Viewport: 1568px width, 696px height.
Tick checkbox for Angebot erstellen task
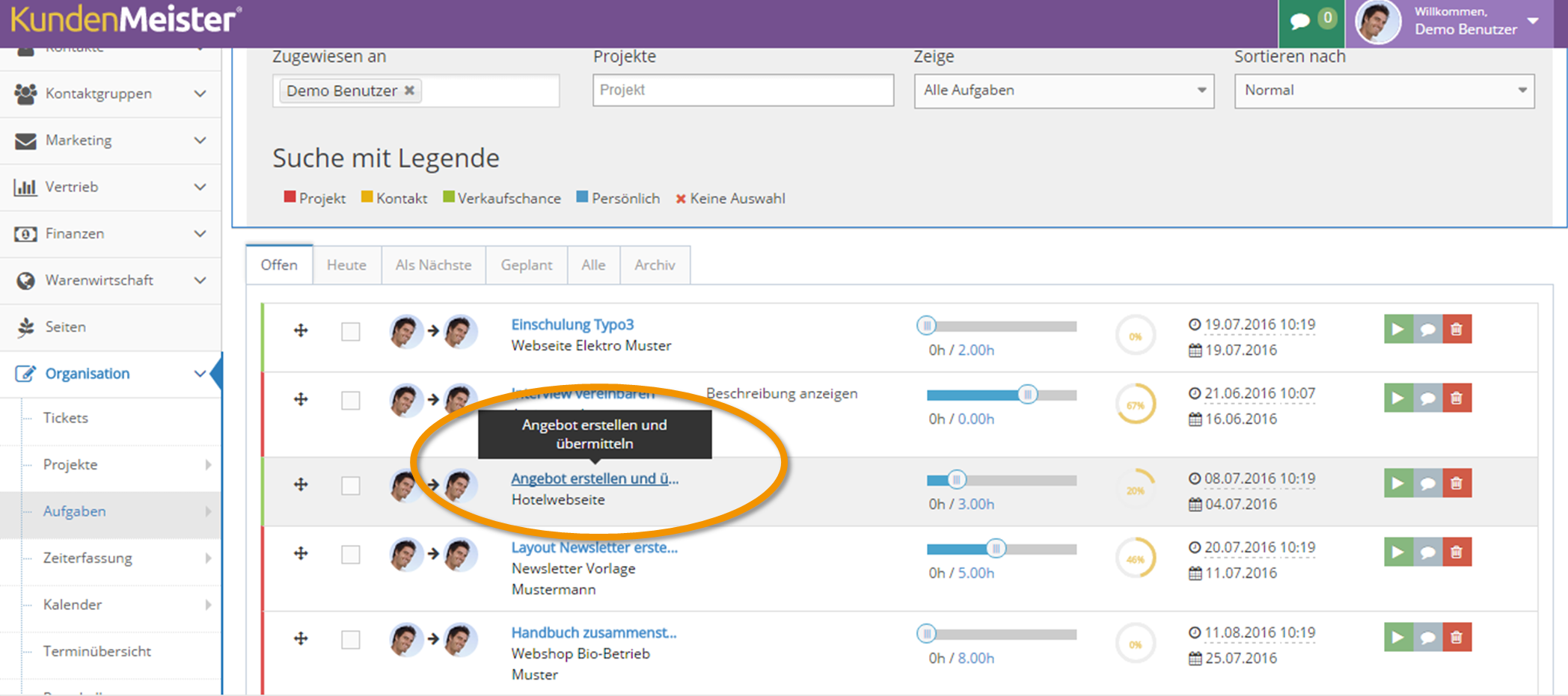[x=350, y=485]
